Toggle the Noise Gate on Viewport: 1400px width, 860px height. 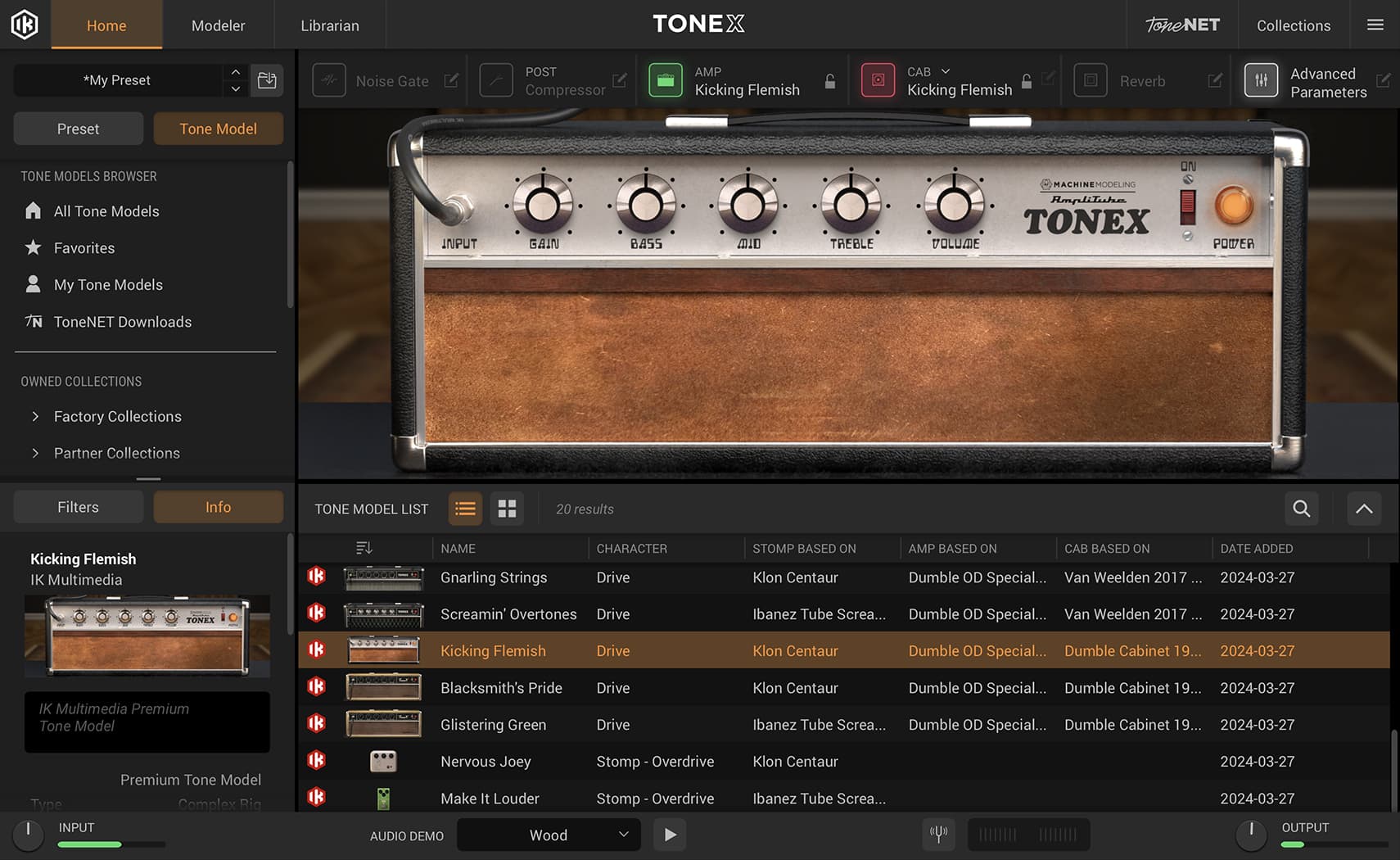coord(329,80)
